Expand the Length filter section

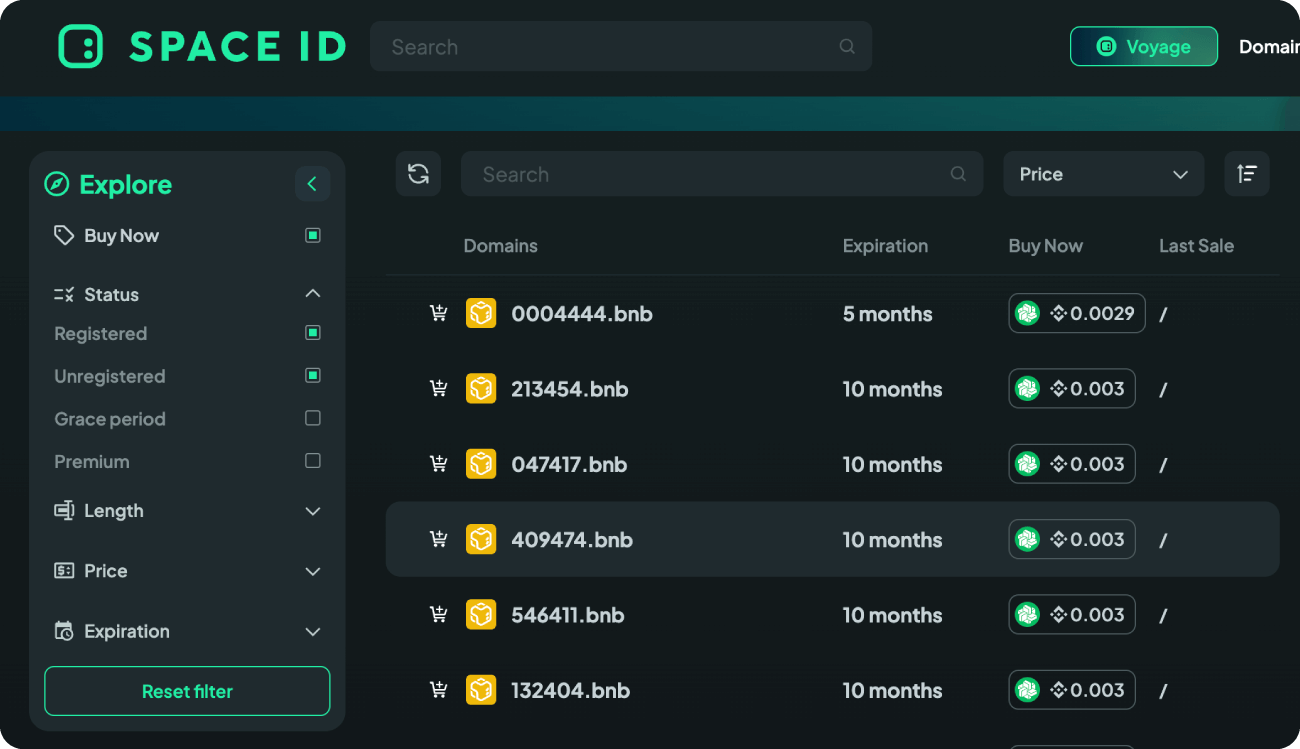point(313,511)
